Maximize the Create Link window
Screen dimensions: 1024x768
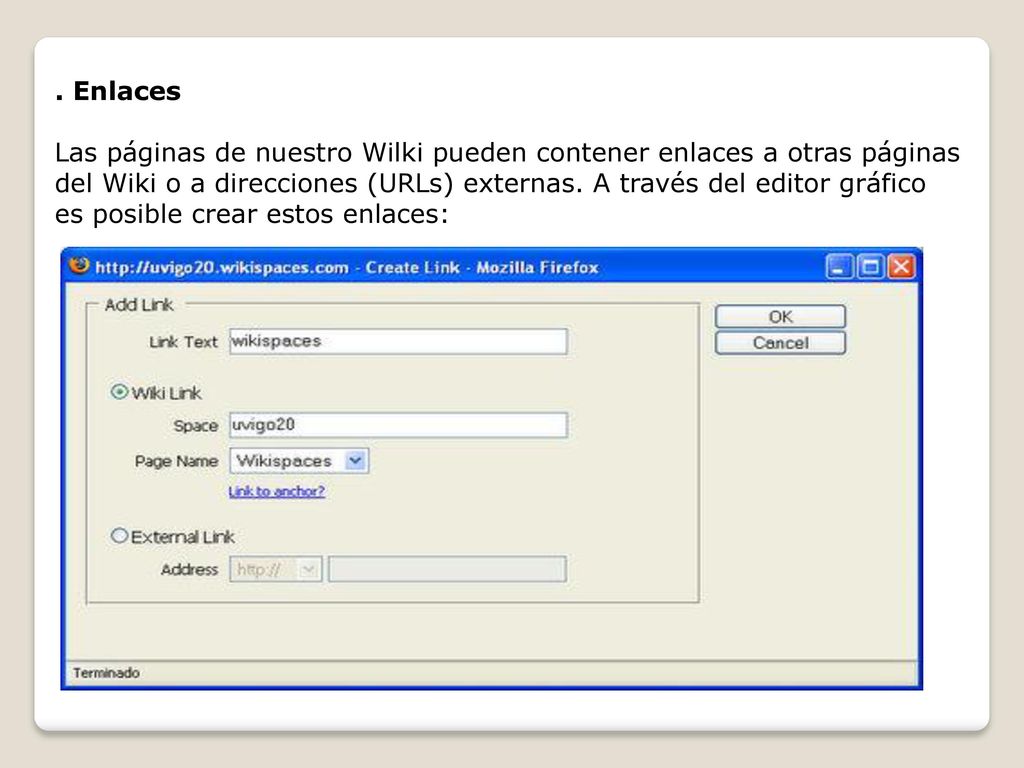pyautogui.click(x=870, y=266)
